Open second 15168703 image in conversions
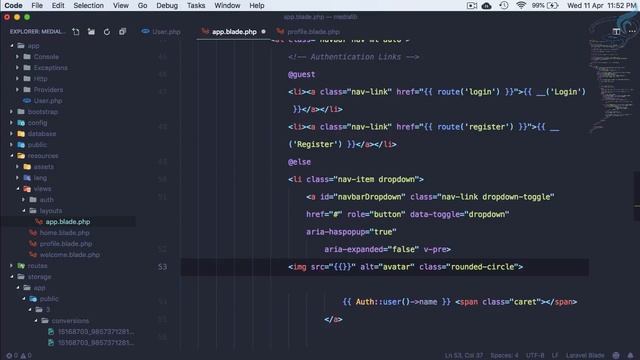The image size is (640, 360). [x=96, y=343]
